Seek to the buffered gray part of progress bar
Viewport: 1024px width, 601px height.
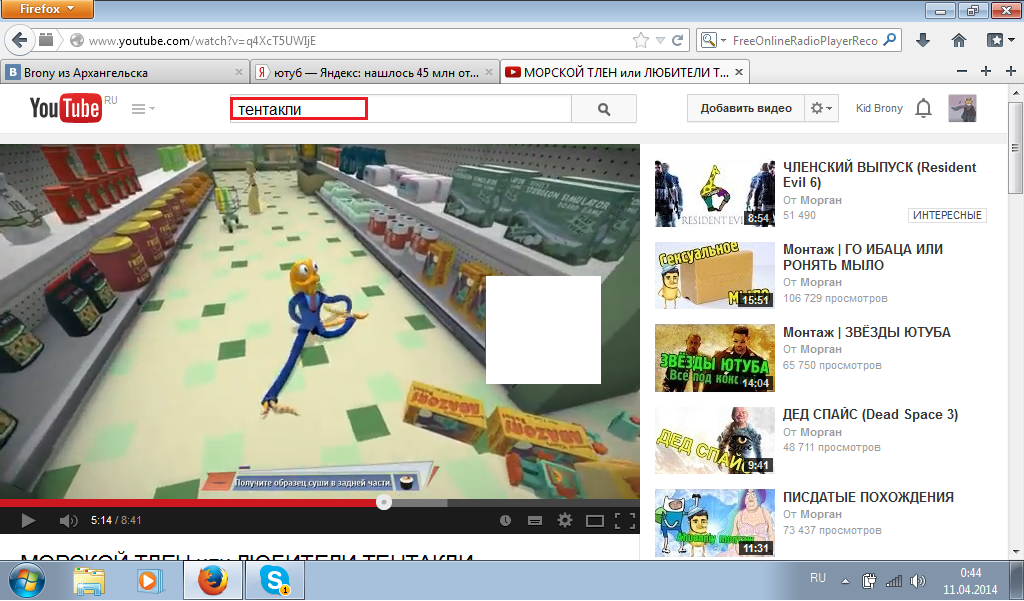point(419,503)
